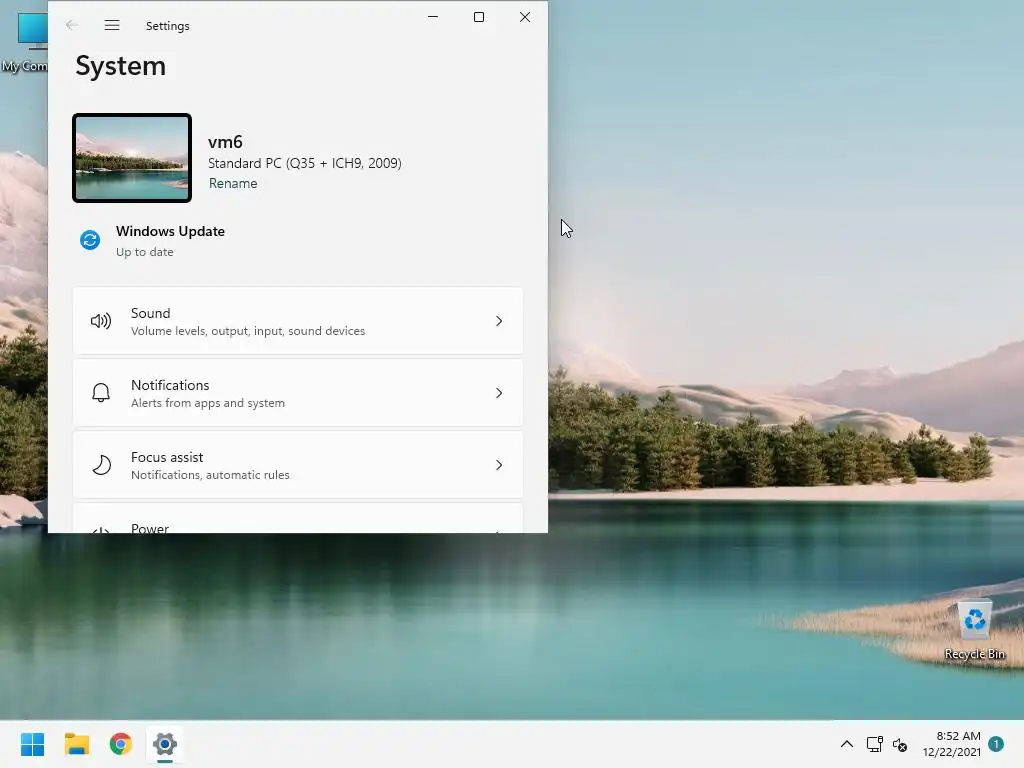Open File Explorer from the taskbar
The image size is (1024, 768).
(76, 744)
